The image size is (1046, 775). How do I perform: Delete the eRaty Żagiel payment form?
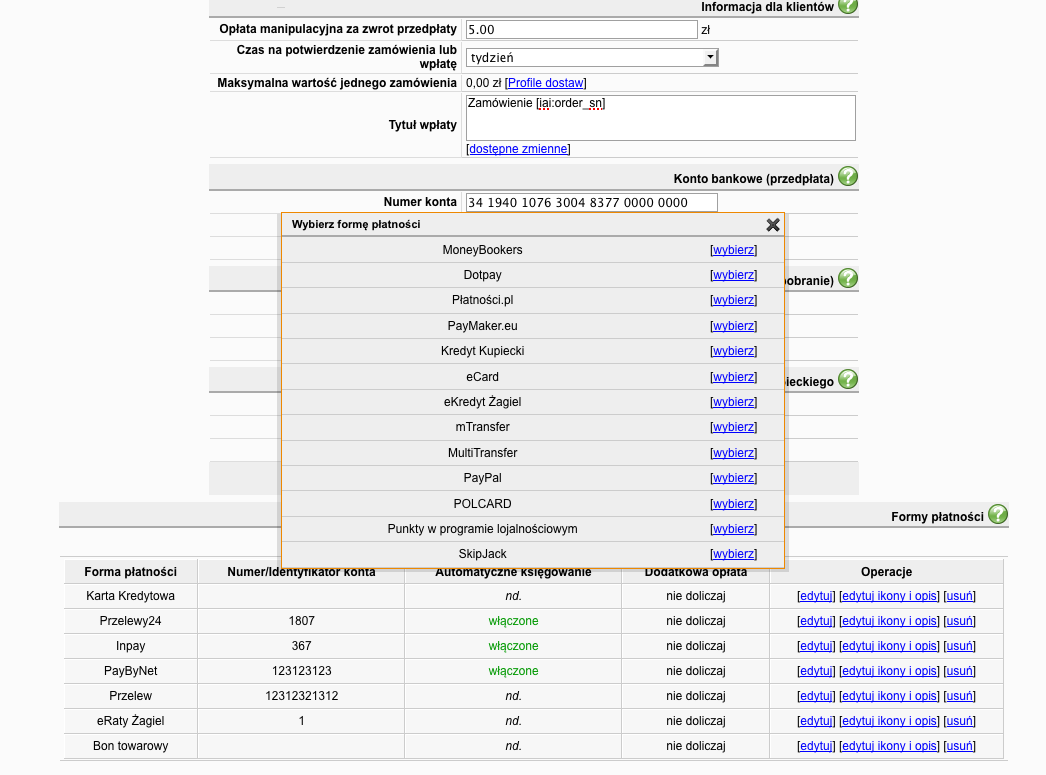959,721
